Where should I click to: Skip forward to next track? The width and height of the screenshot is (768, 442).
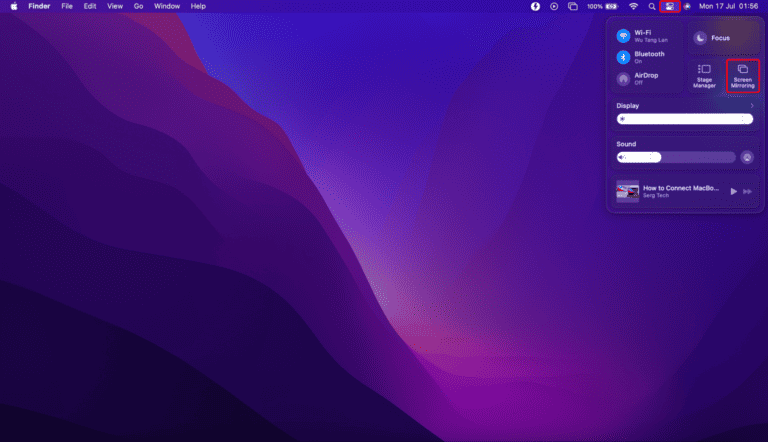click(747, 191)
